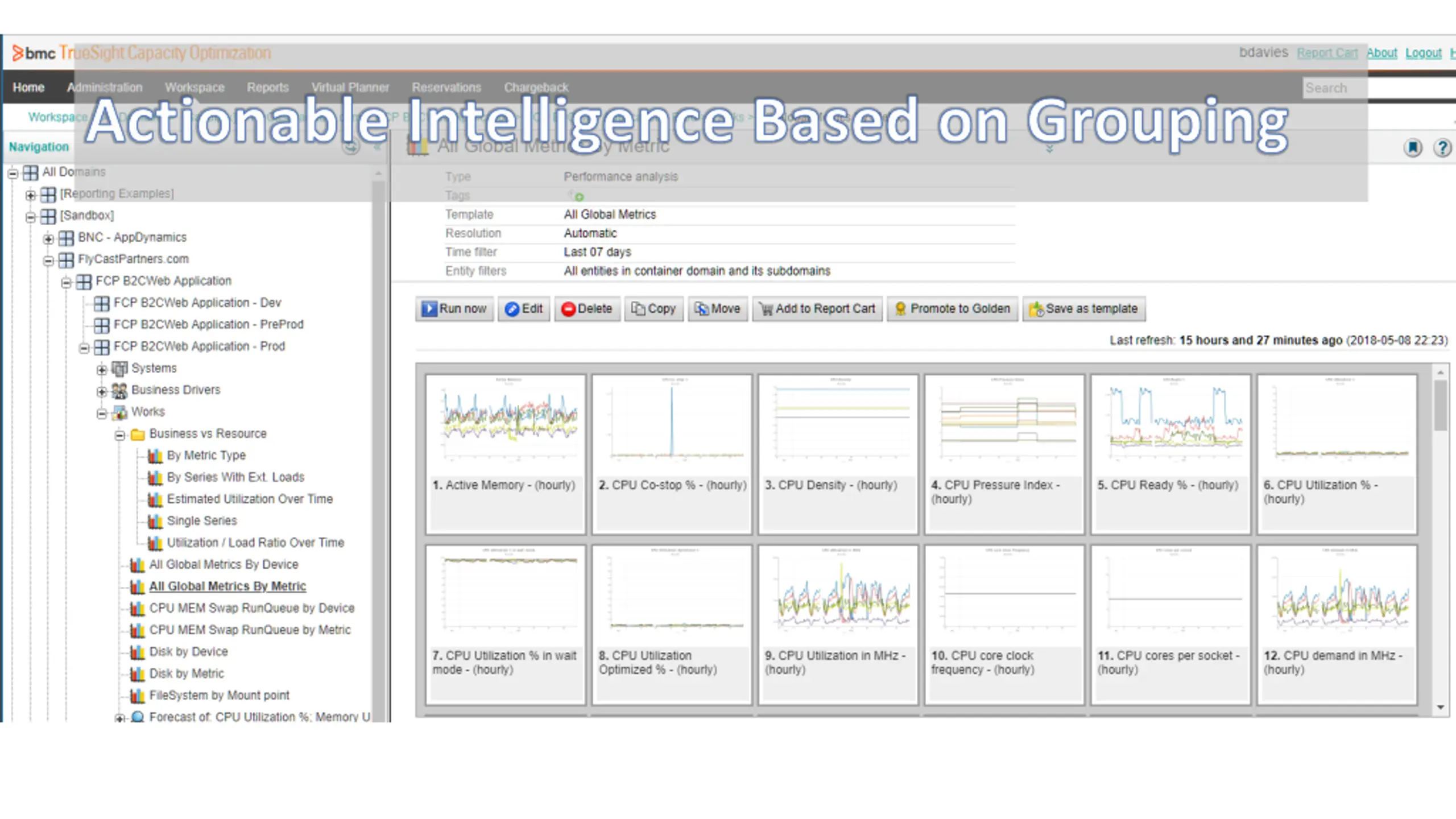Open the Workspace menu
1456x819 pixels.
tap(195, 88)
